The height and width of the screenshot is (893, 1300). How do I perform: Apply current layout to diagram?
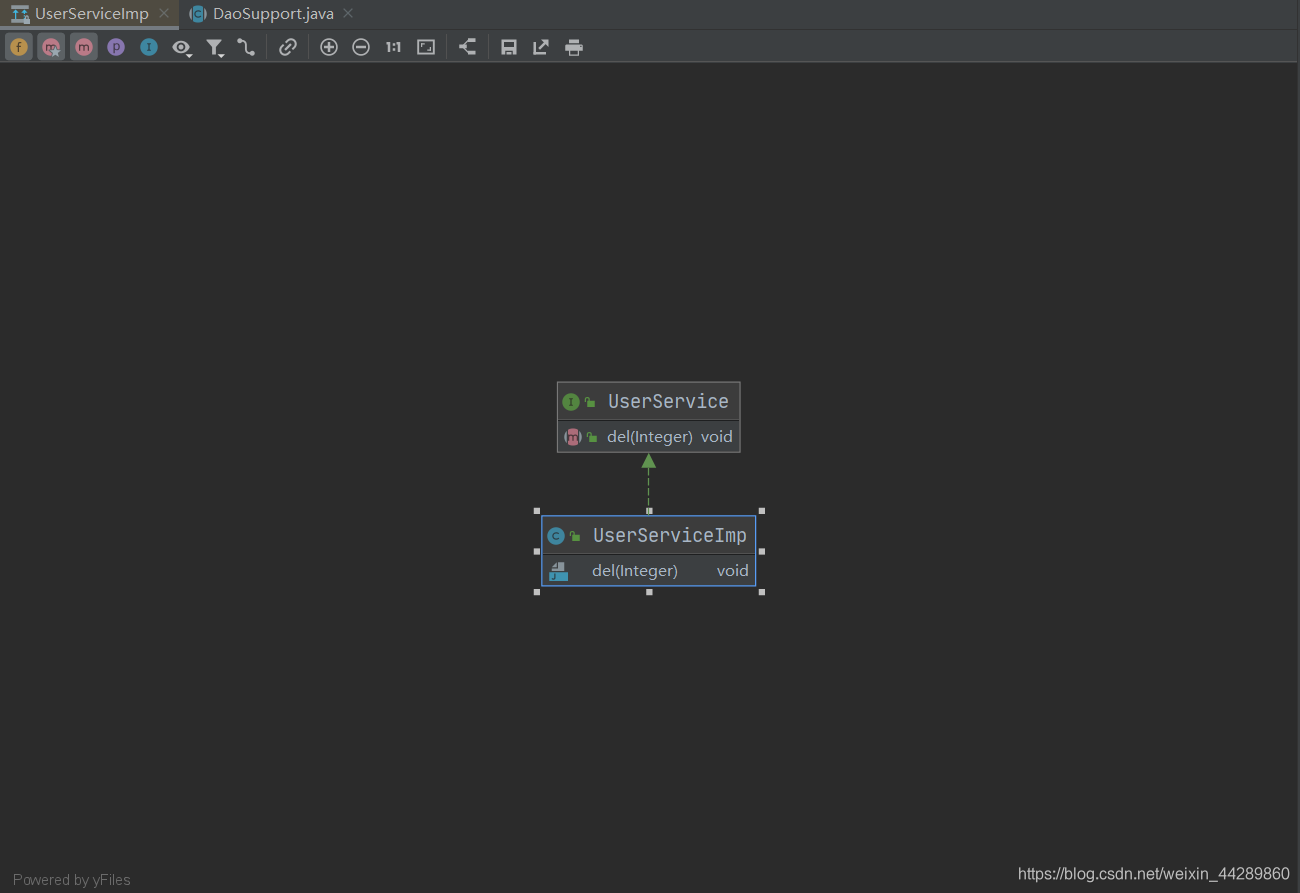[x=467, y=47]
